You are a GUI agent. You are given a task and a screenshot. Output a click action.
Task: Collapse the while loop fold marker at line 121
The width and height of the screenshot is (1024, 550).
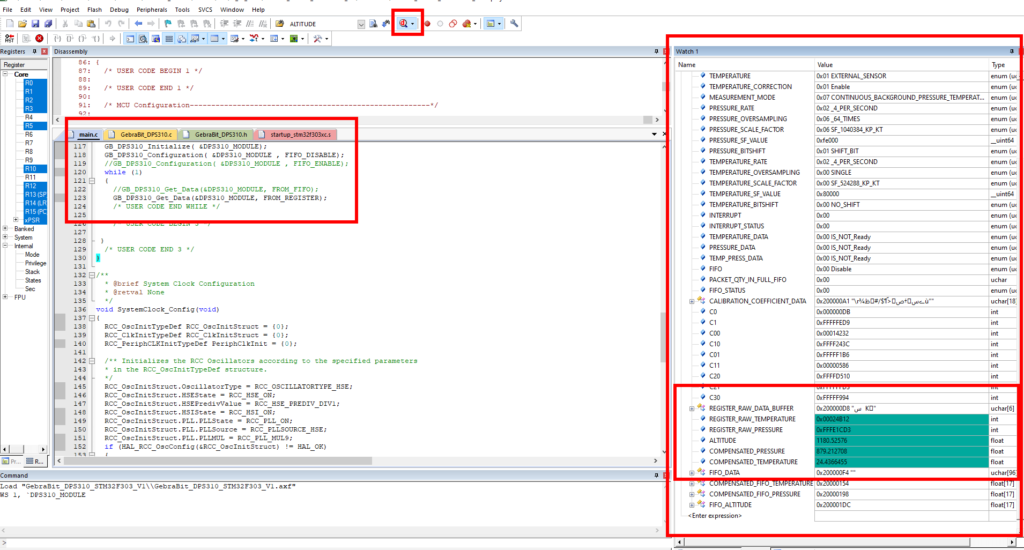(92, 181)
